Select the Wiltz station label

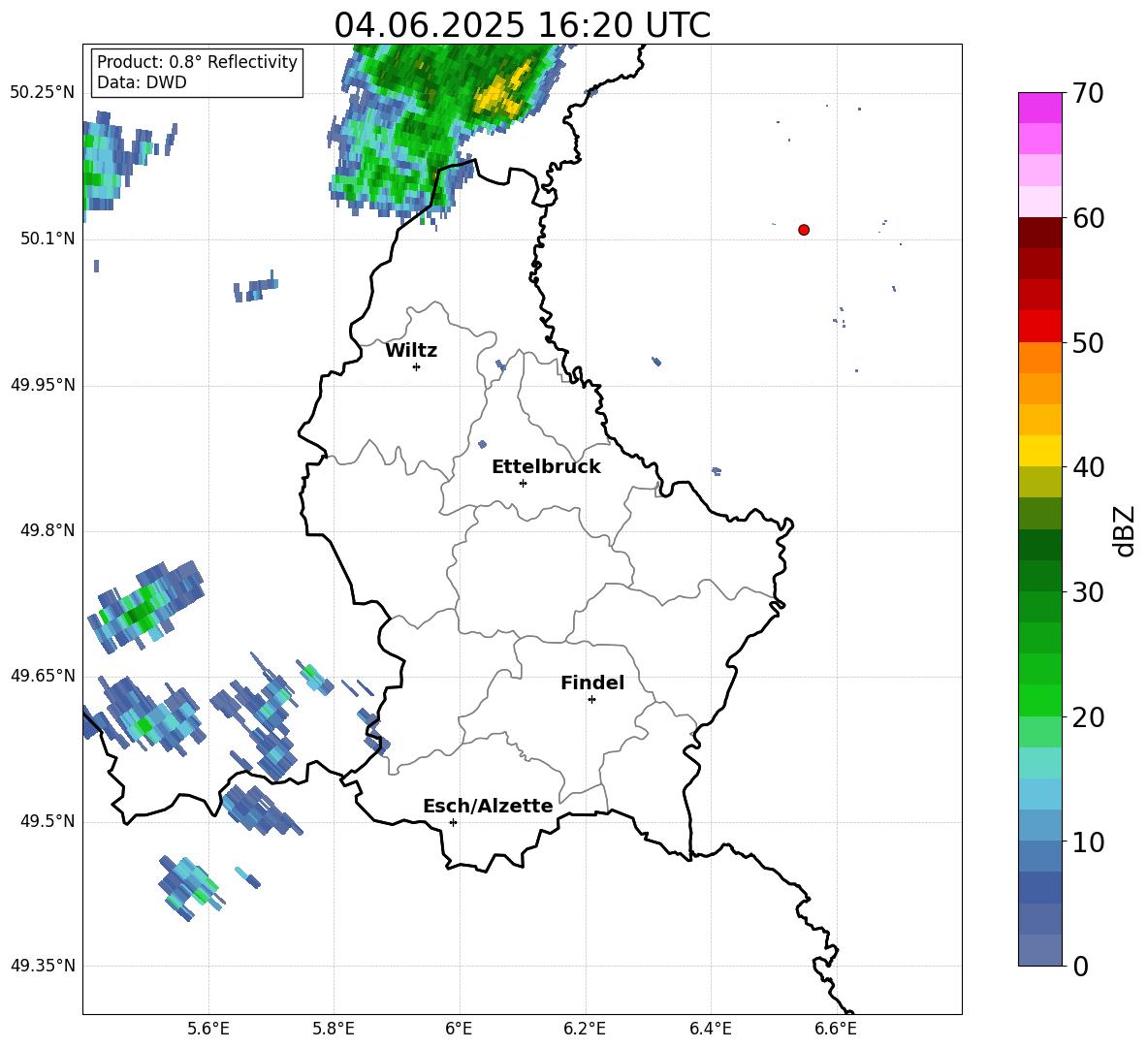(x=411, y=351)
